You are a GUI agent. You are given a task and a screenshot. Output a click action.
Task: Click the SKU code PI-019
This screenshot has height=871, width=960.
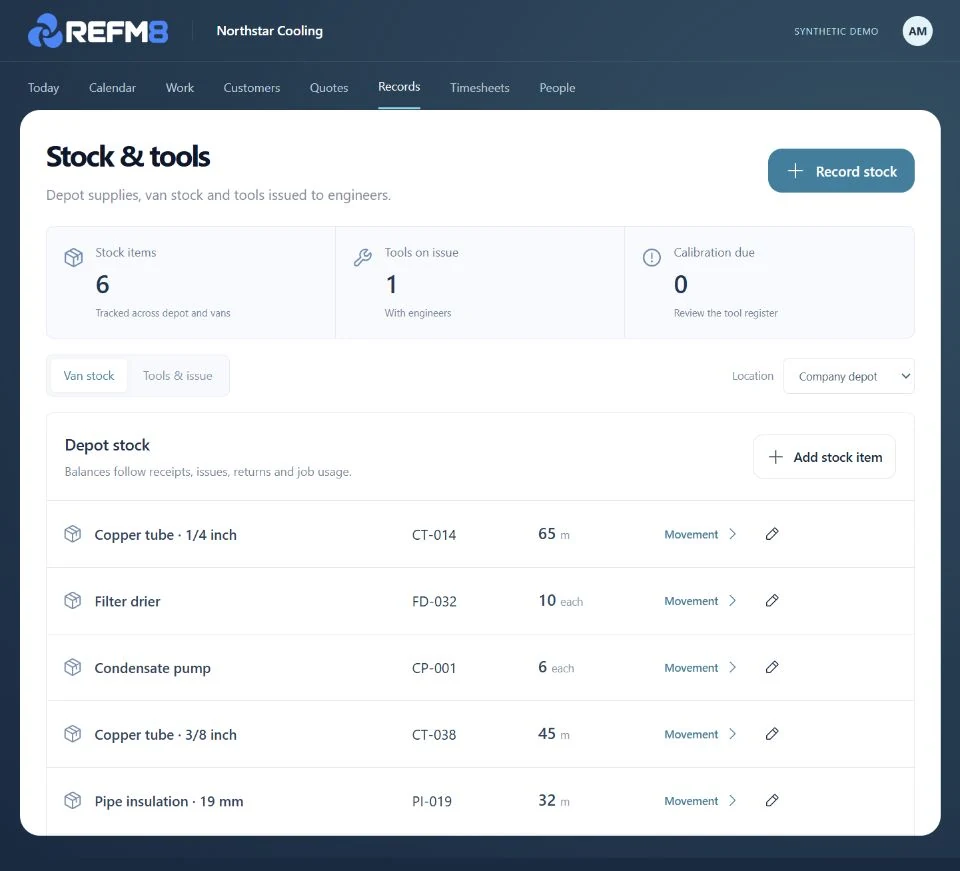click(432, 801)
